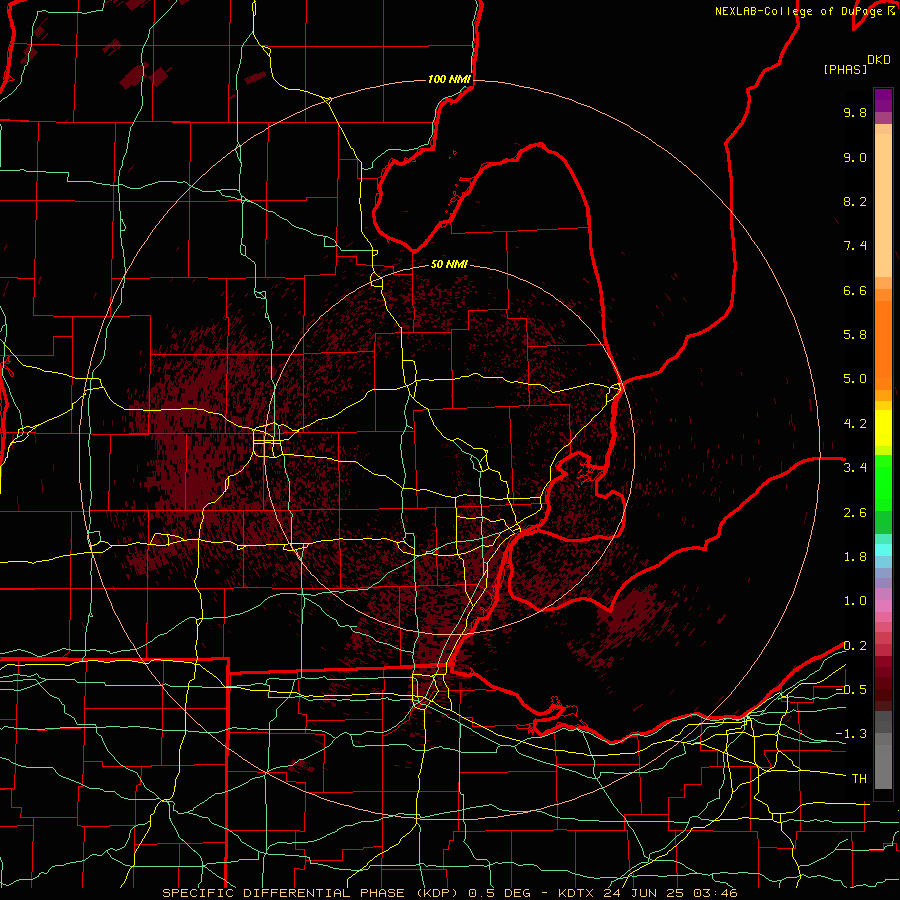Click the 5.0 value on color scale

click(x=855, y=379)
